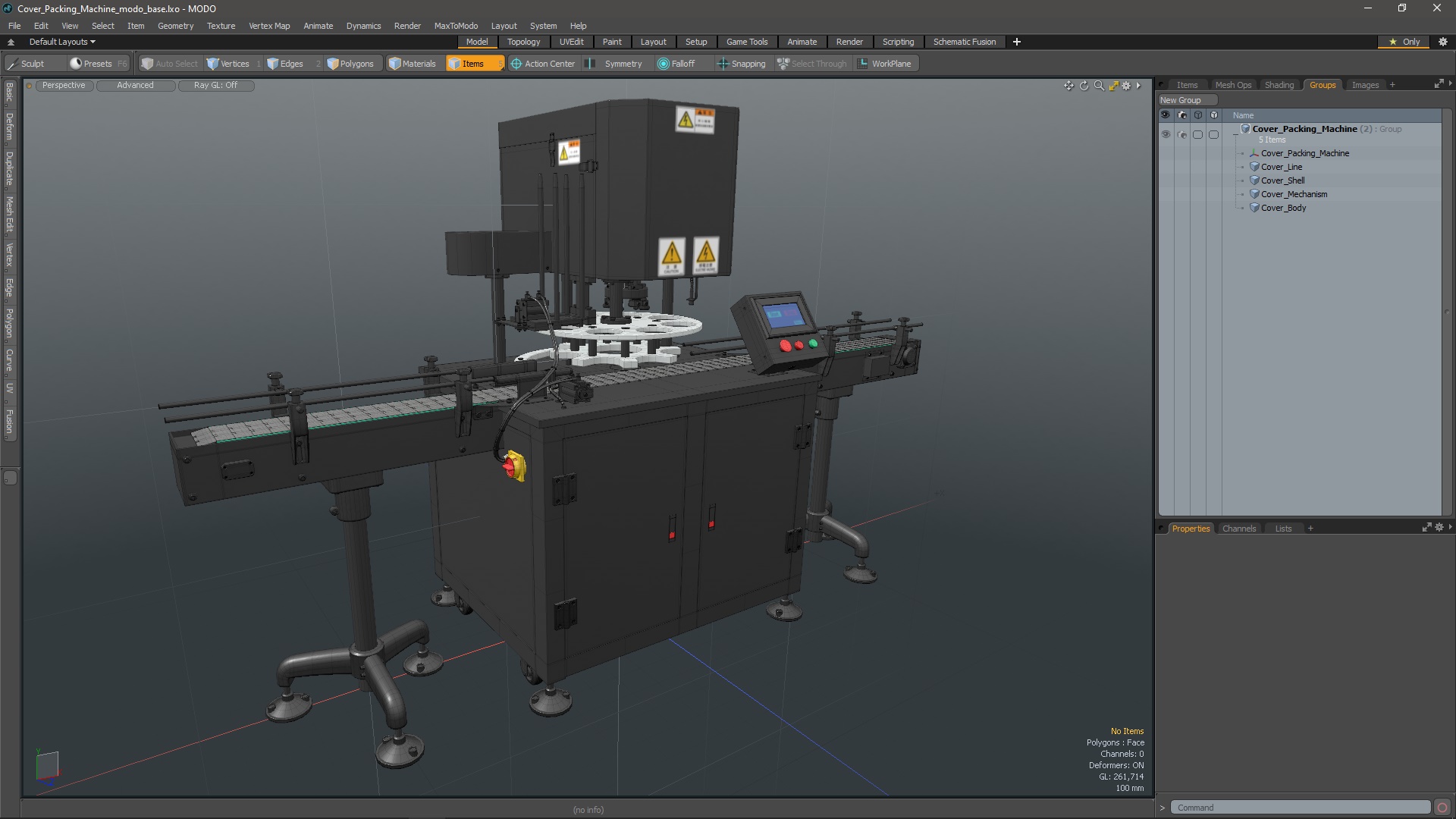Viewport: 1456px width, 819px height.
Task: Open viewport settings gear icon
Action: (x=1126, y=86)
